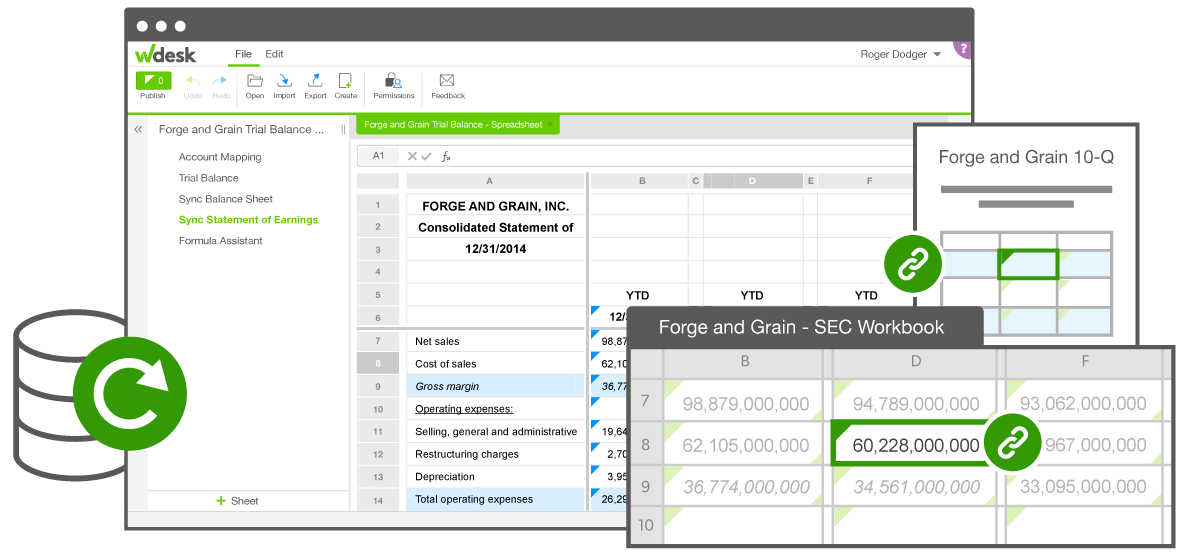Open Account Mapping sheet
The image size is (1200, 560).
coord(220,157)
